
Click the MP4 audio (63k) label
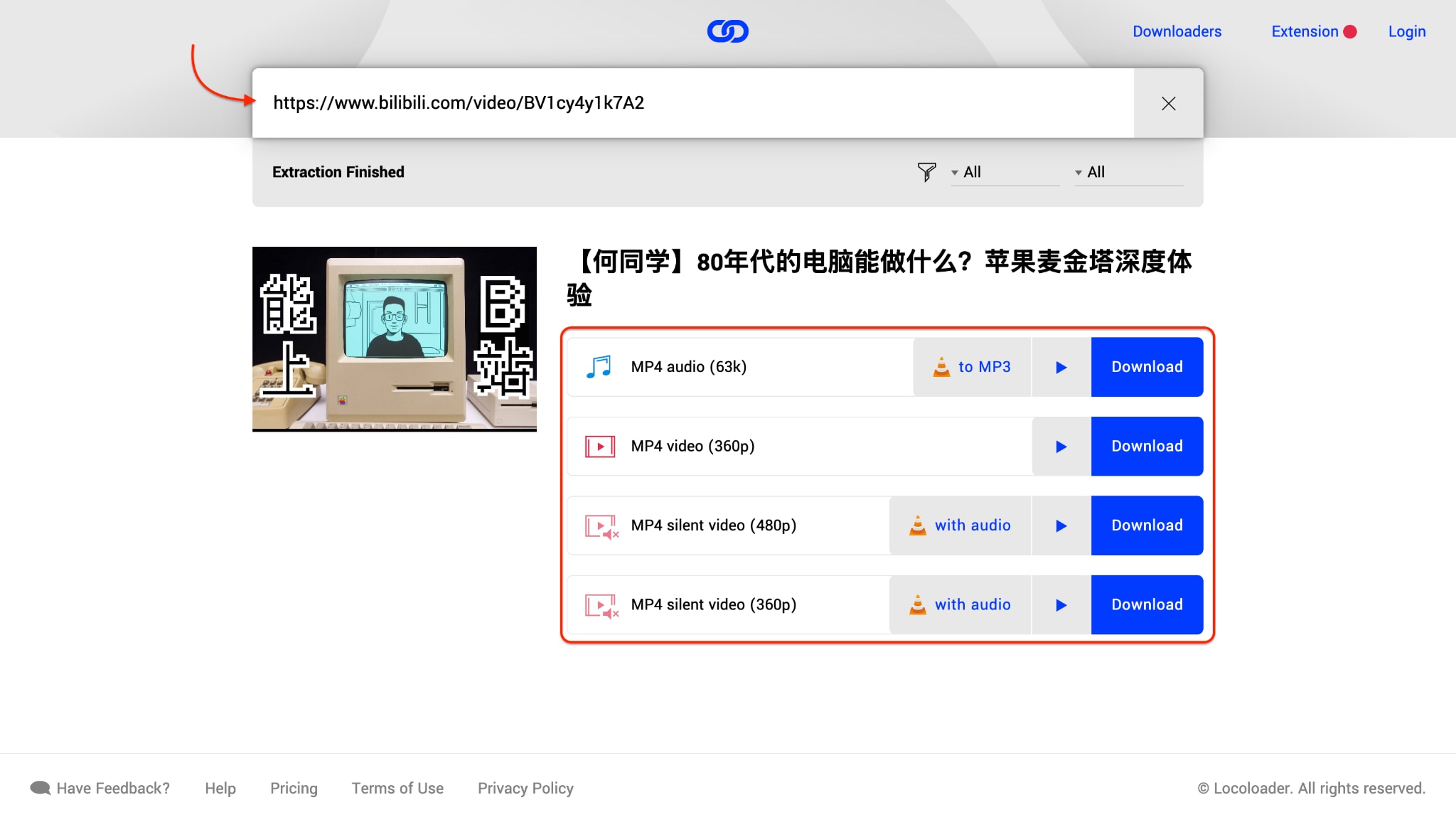(x=688, y=367)
